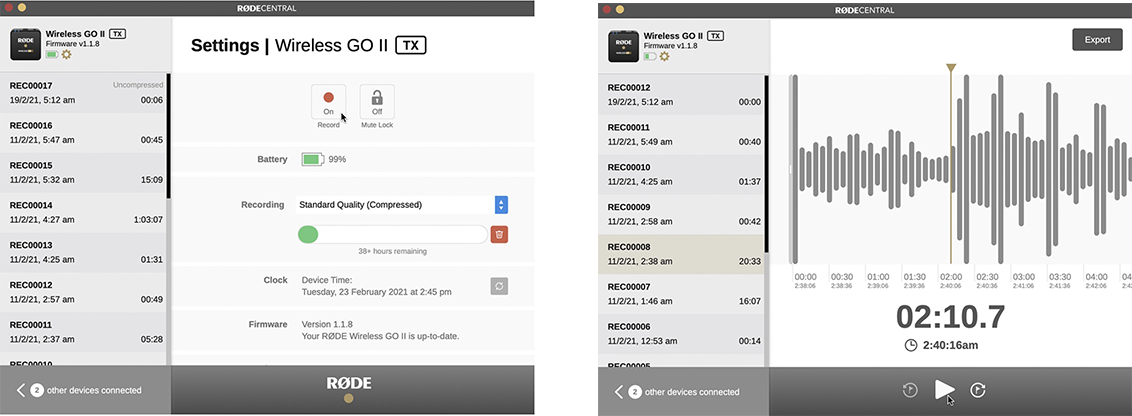Select recording REC00016 in left window
The height and width of the screenshot is (416, 1132).
pyautogui.click(x=84, y=133)
